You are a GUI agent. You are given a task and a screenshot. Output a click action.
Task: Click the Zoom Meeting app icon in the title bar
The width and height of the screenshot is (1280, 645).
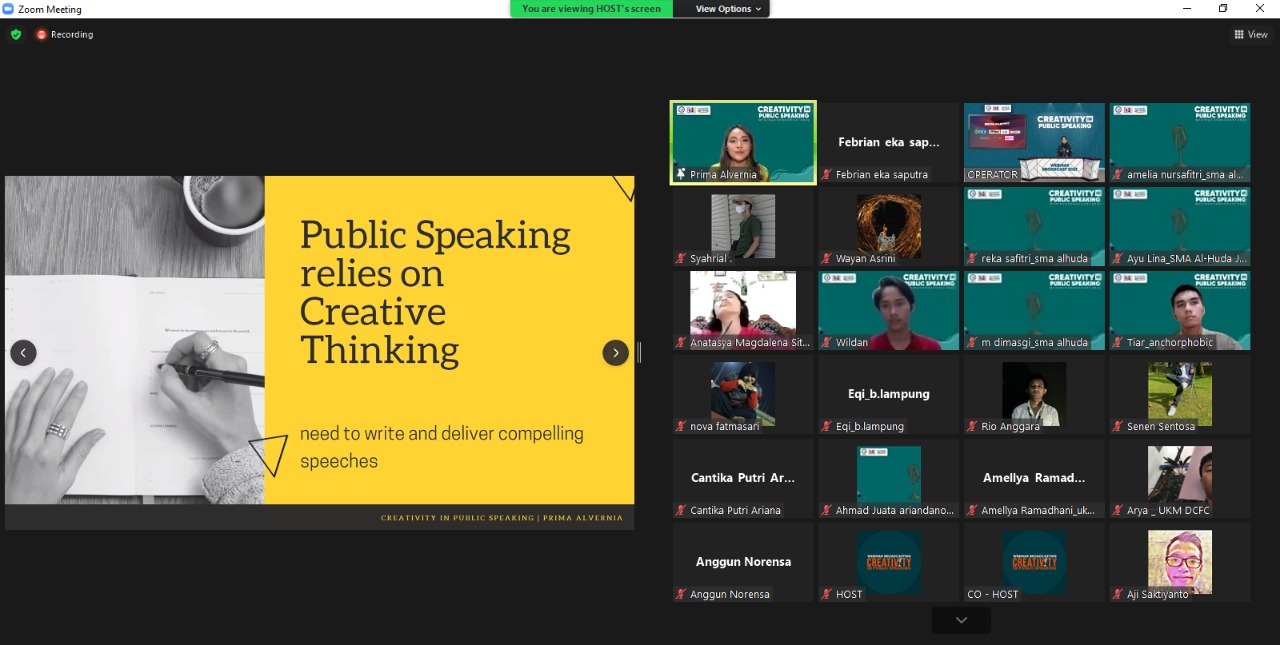click(x=8, y=9)
